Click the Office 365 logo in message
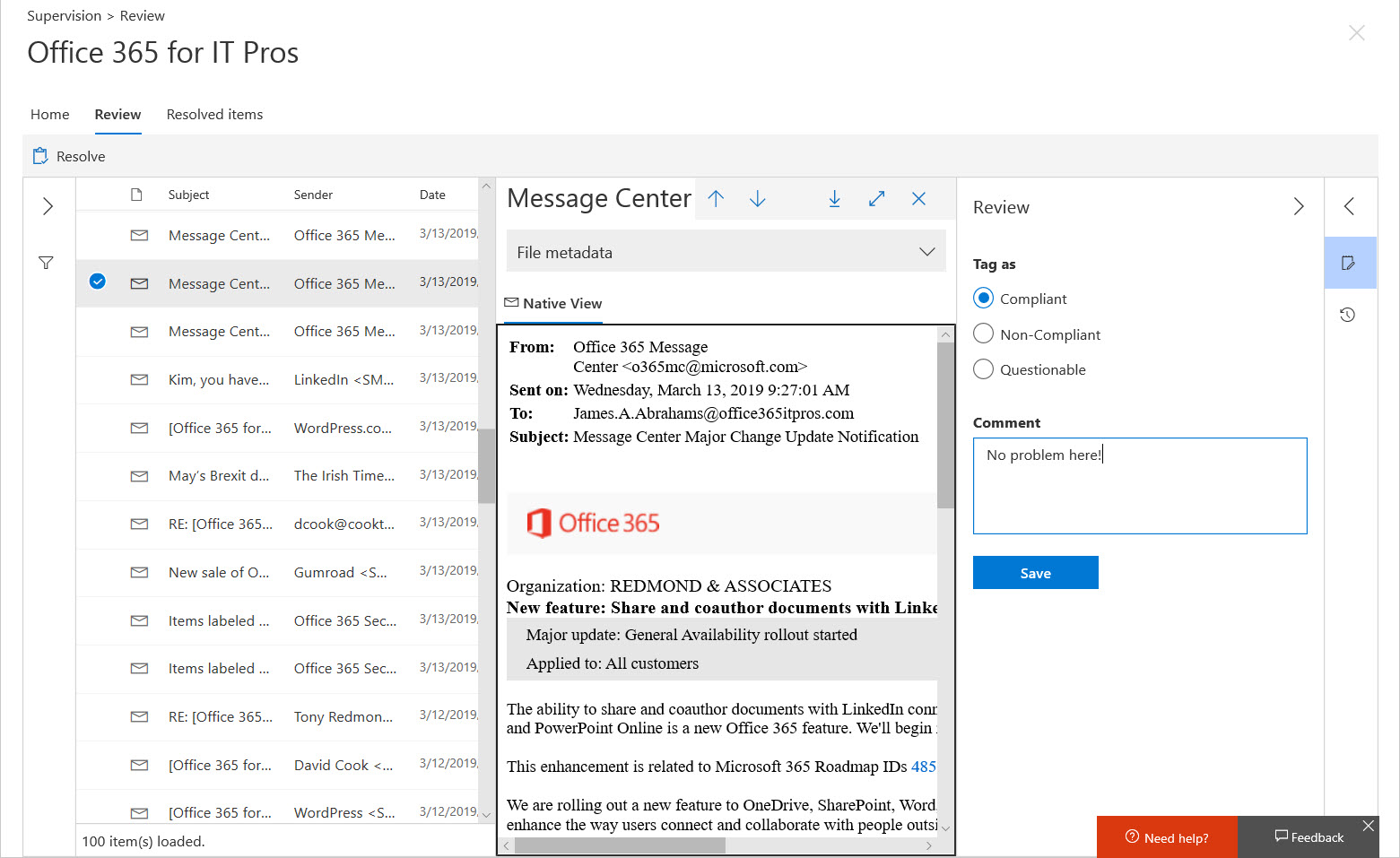 click(593, 523)
